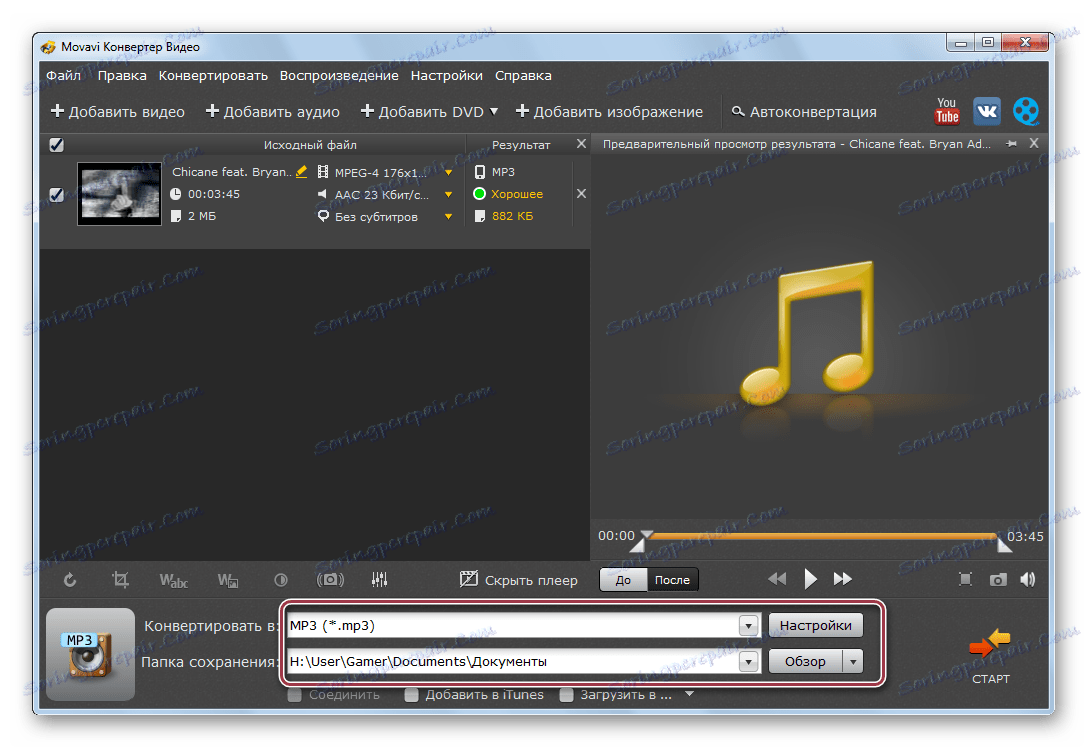Open the Воспроизведение menu
The image size is (1088, 748).
339,75
